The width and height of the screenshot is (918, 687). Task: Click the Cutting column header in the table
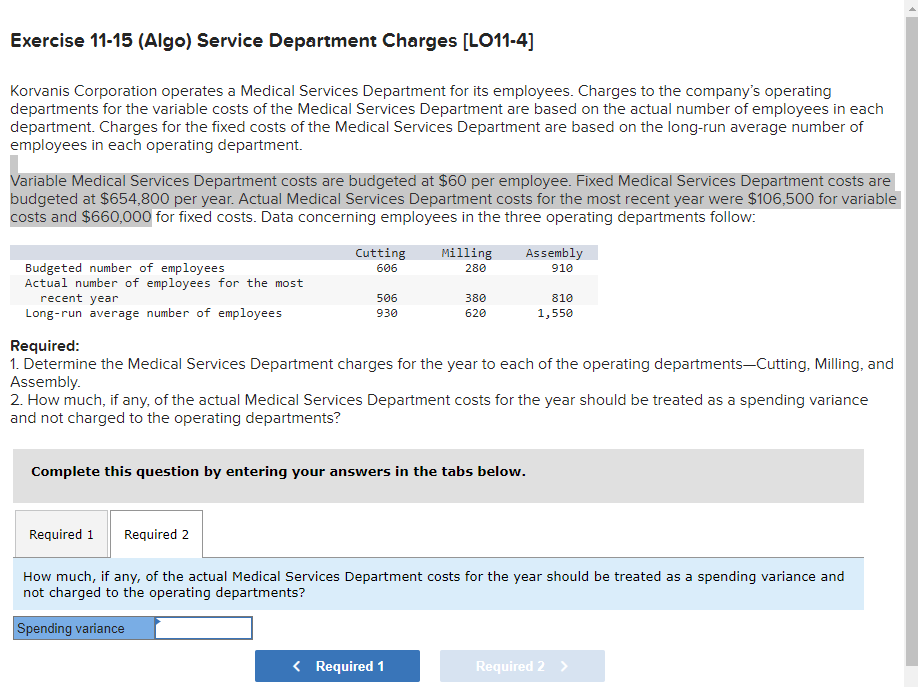click(381, 252)
